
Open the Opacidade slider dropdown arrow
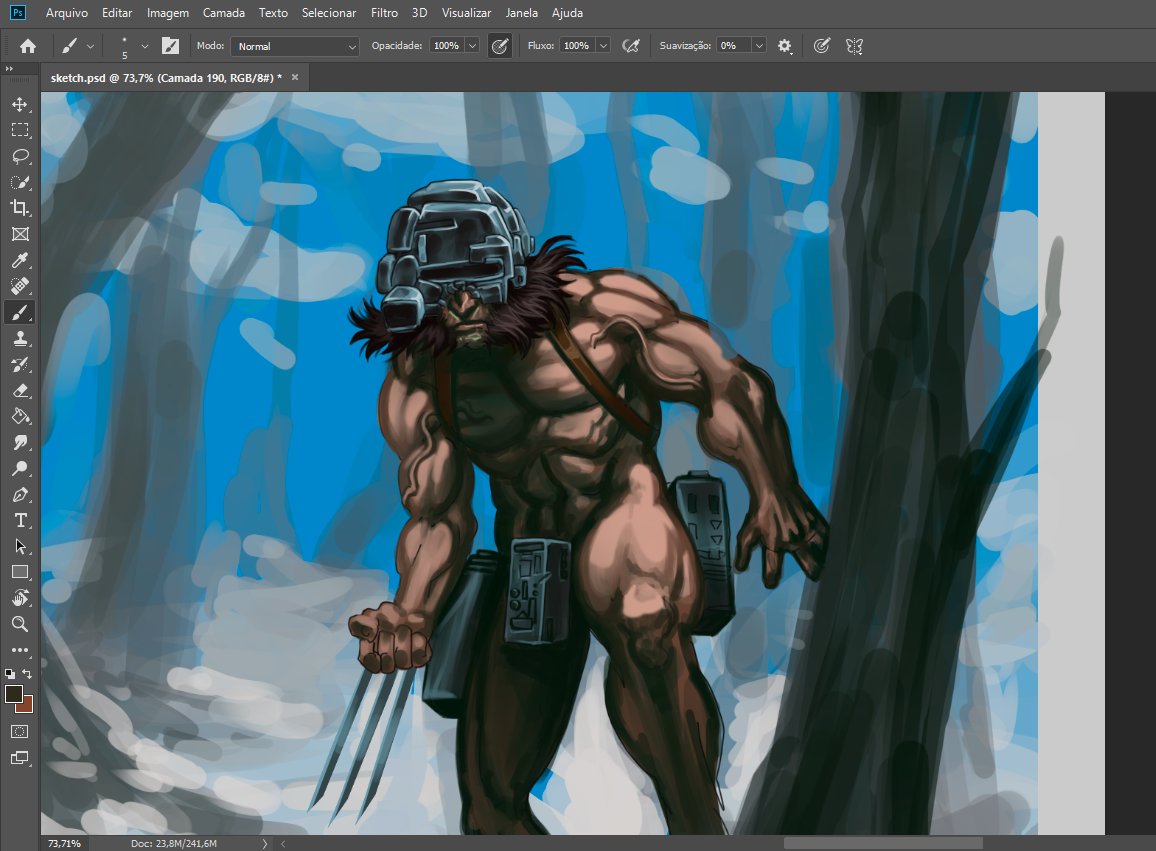473,46
